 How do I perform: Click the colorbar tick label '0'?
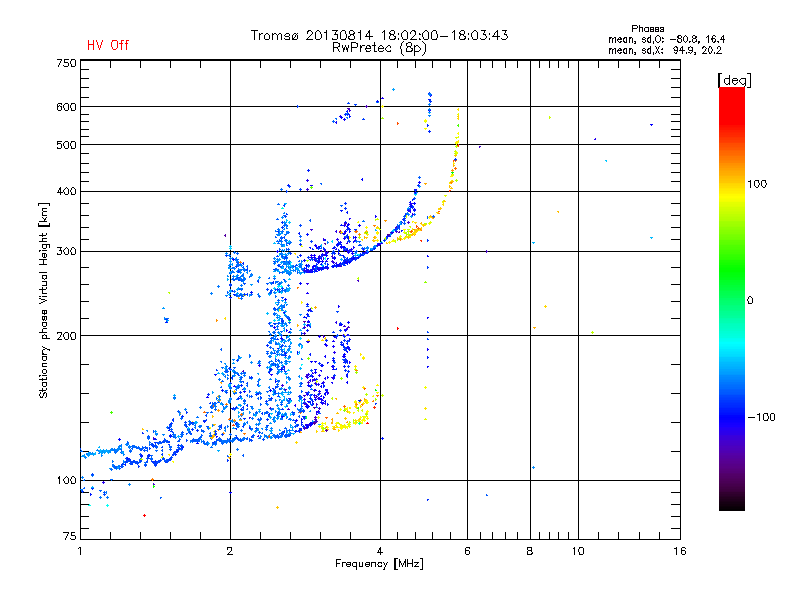tap(749, 301)
